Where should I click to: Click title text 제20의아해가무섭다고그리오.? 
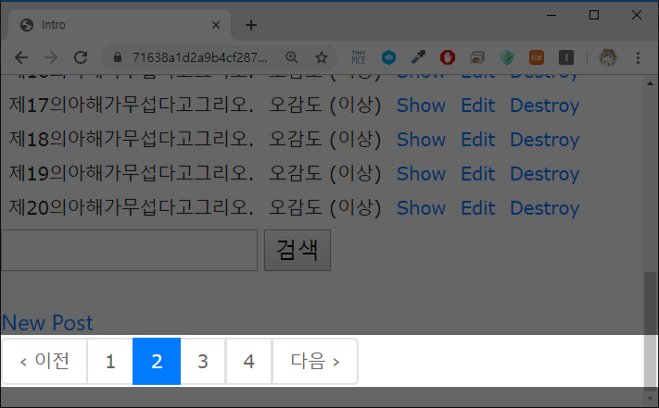click(131, 208)
